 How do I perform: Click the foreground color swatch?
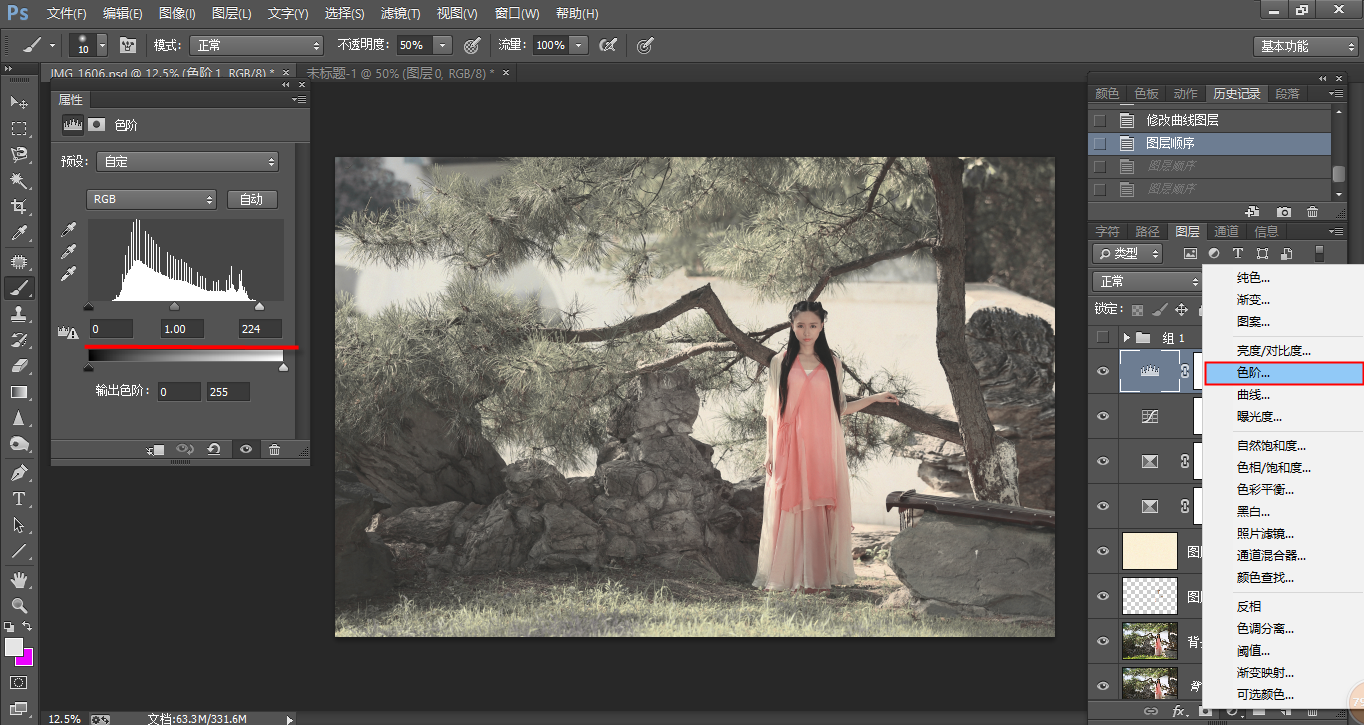pos(14,647)
